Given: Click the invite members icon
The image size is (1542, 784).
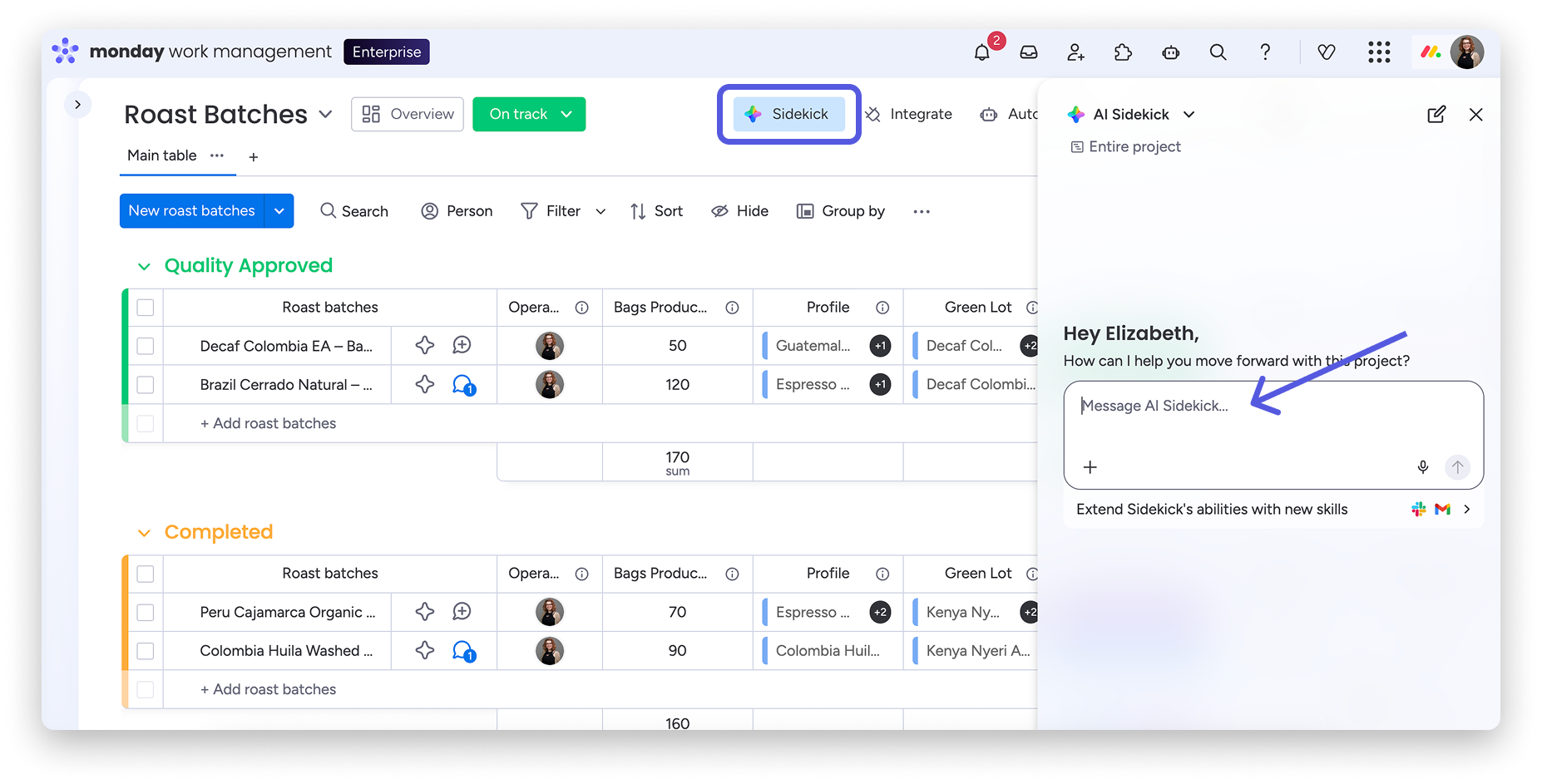Looking at the screenshot, I should pos(1076,52).
